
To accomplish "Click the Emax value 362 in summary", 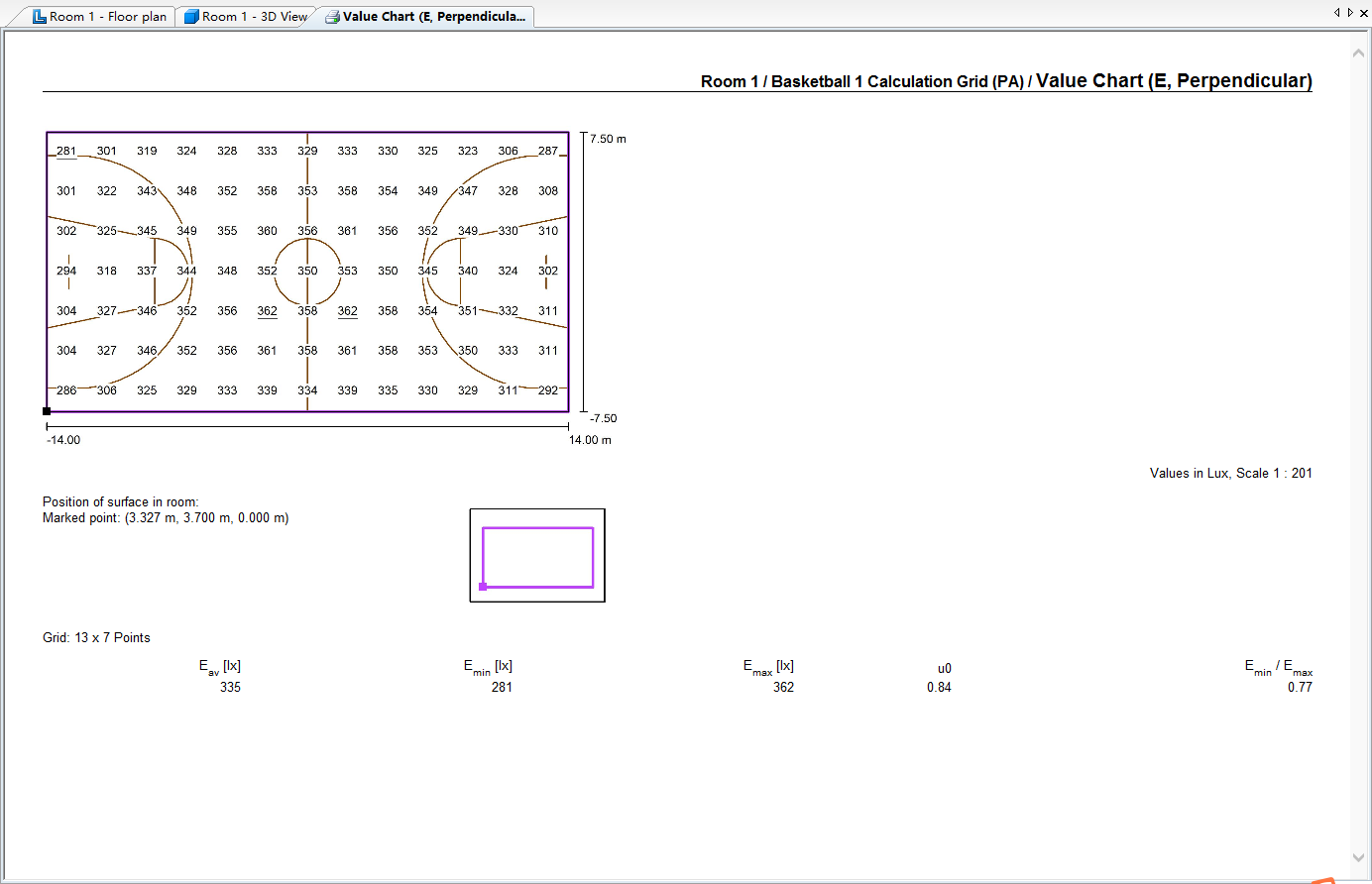I will [783, 687].
